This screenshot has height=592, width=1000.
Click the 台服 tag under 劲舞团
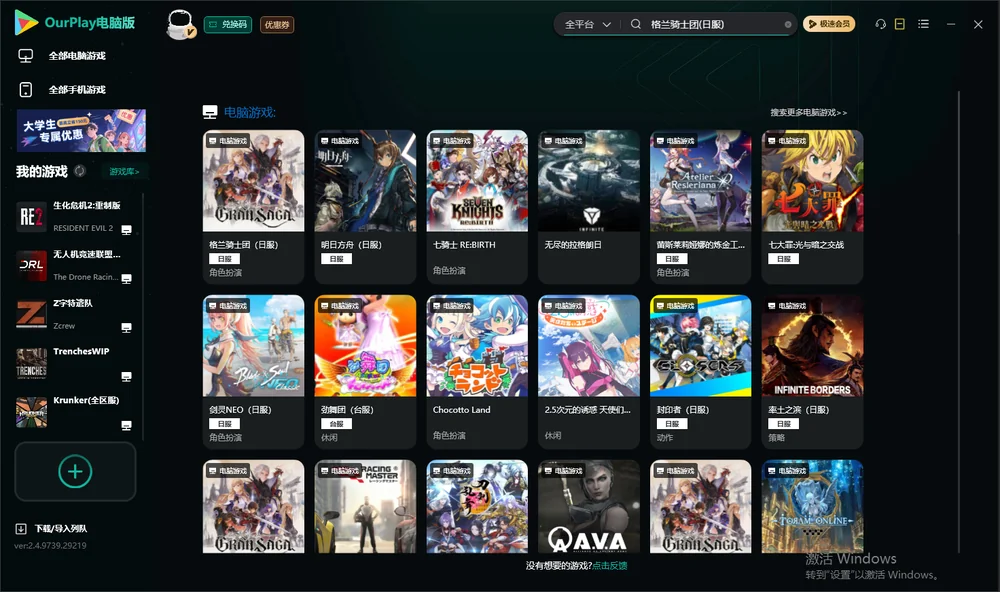pyautogui.click(x=336, y=424)
